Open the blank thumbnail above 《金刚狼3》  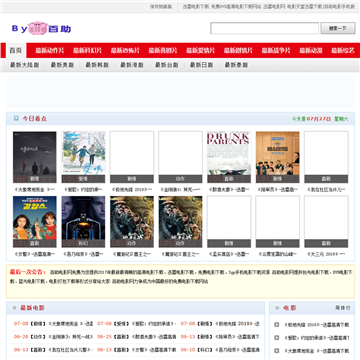pos(180,157)
